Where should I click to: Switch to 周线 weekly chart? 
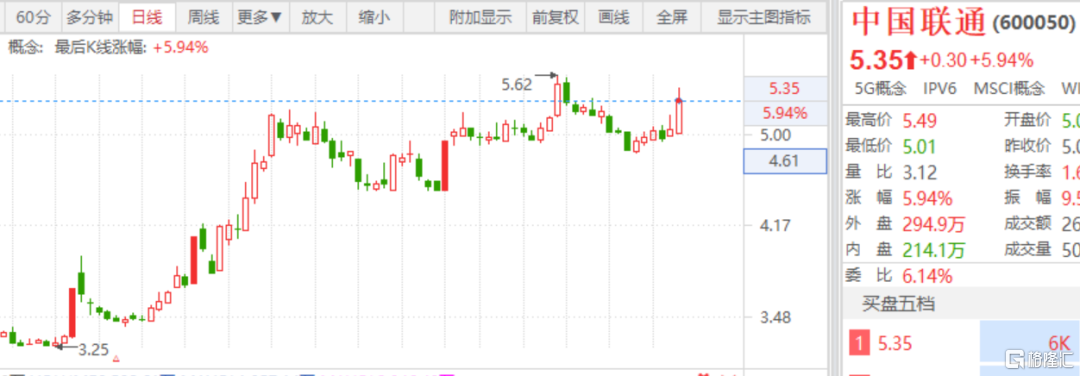tap(203, 17)
